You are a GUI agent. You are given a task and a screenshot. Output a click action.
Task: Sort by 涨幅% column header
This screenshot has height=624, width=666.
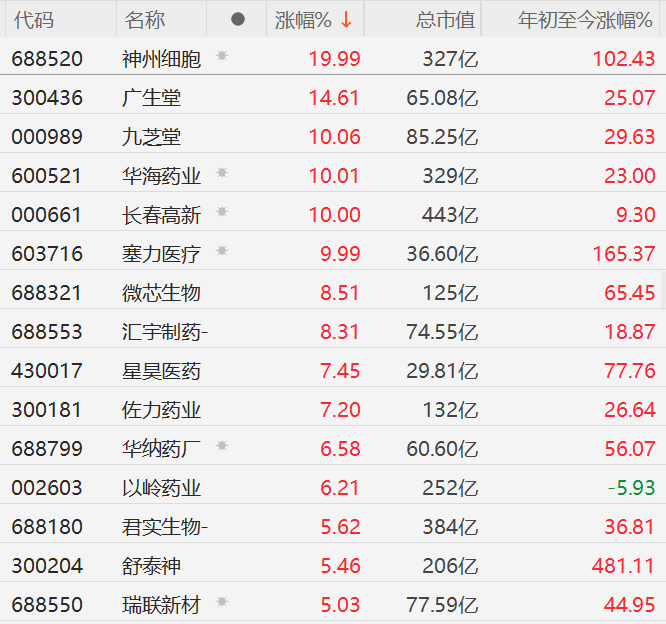click(x=315, y=20)
